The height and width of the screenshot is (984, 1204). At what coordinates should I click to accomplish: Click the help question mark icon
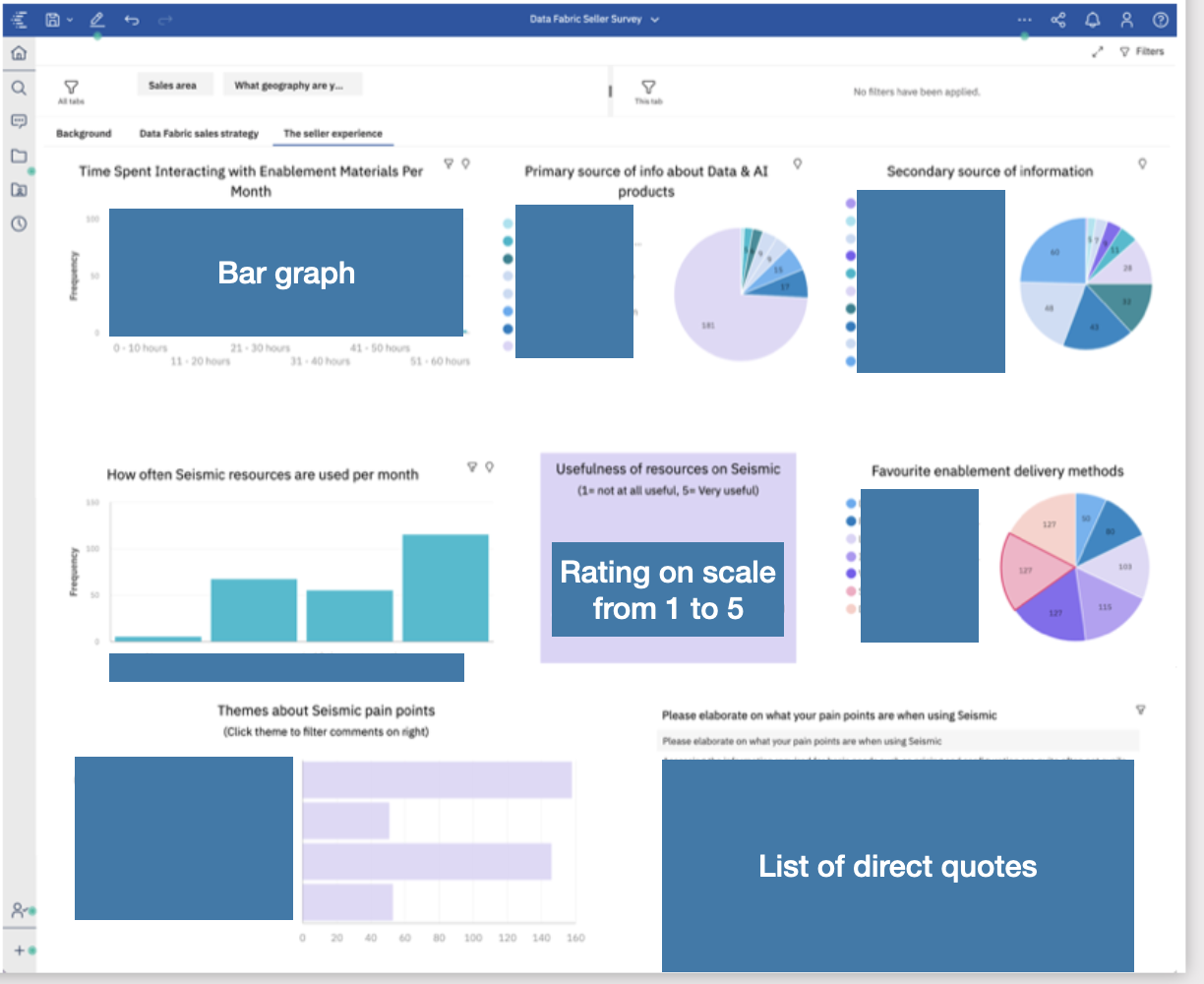click(1161, 19)
